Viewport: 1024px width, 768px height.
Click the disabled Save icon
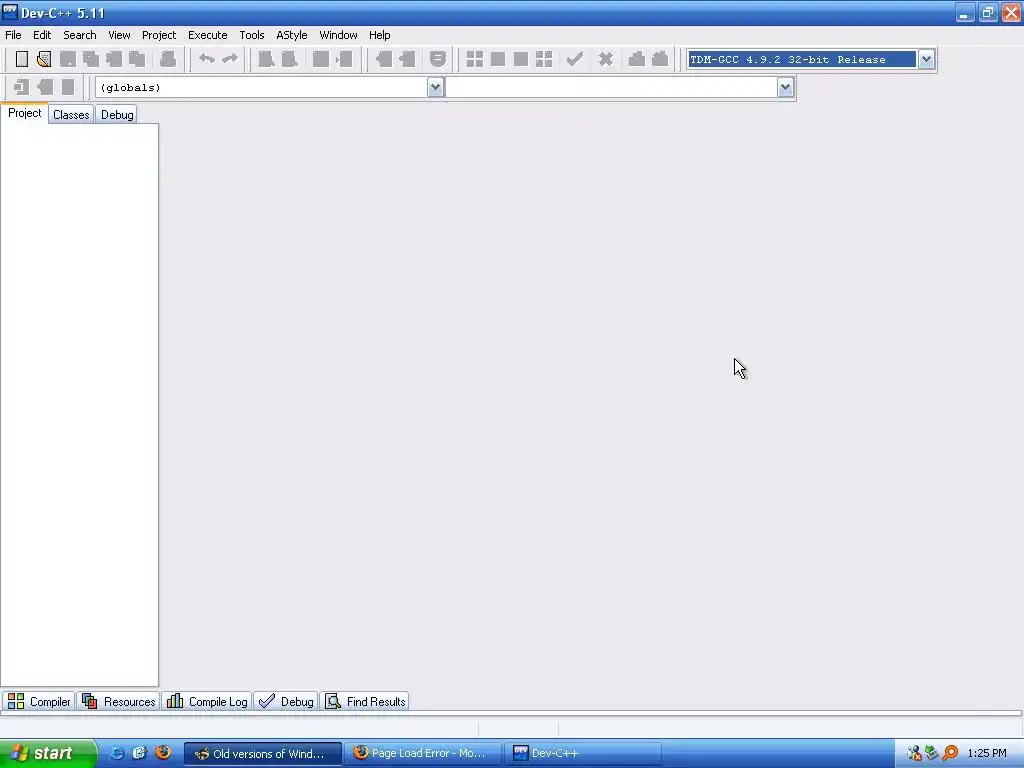coord(67,59)
